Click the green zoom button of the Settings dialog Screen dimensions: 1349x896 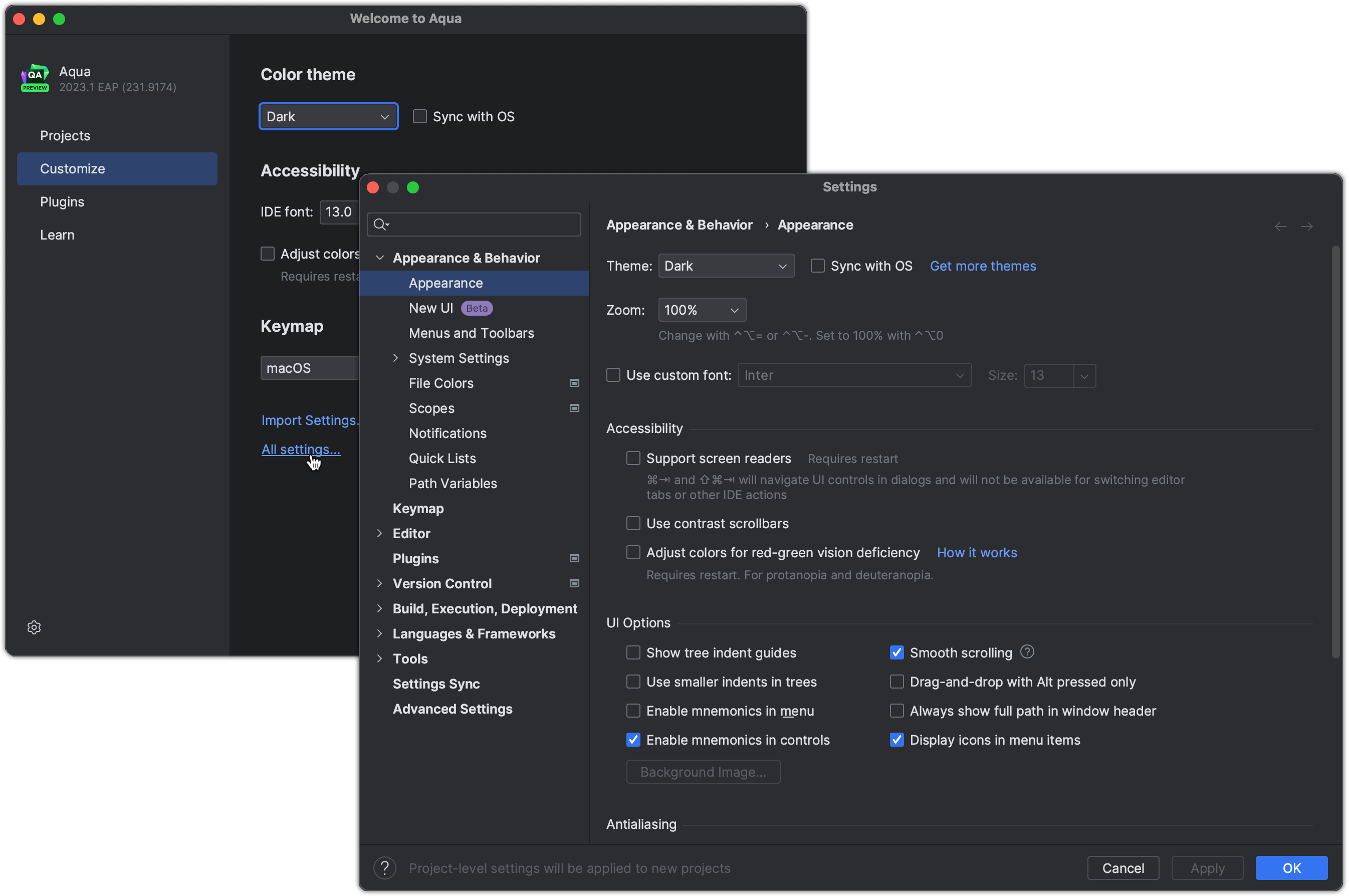click(413, 187)
